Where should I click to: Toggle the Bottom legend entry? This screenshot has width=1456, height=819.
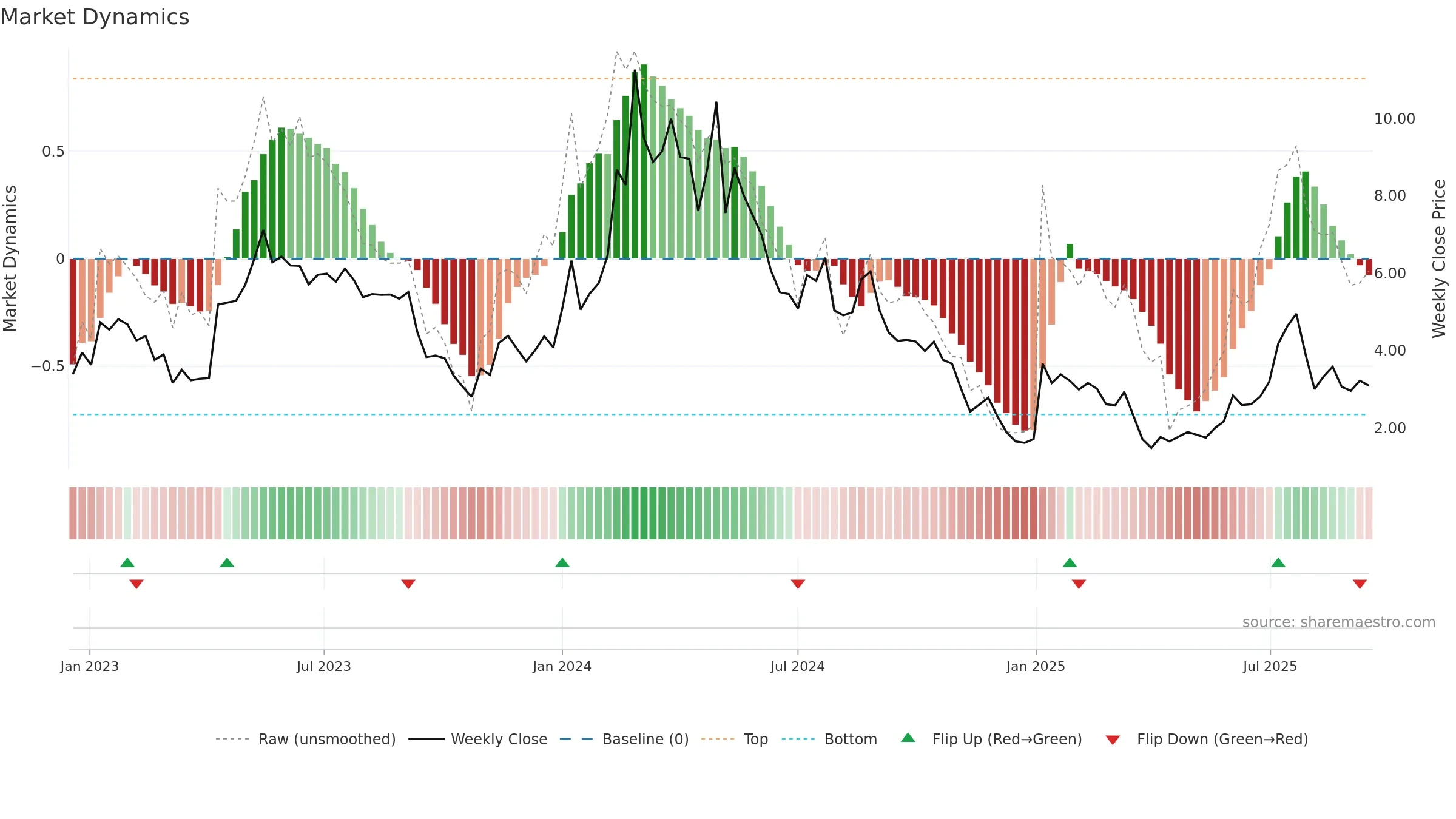(829, 739)
